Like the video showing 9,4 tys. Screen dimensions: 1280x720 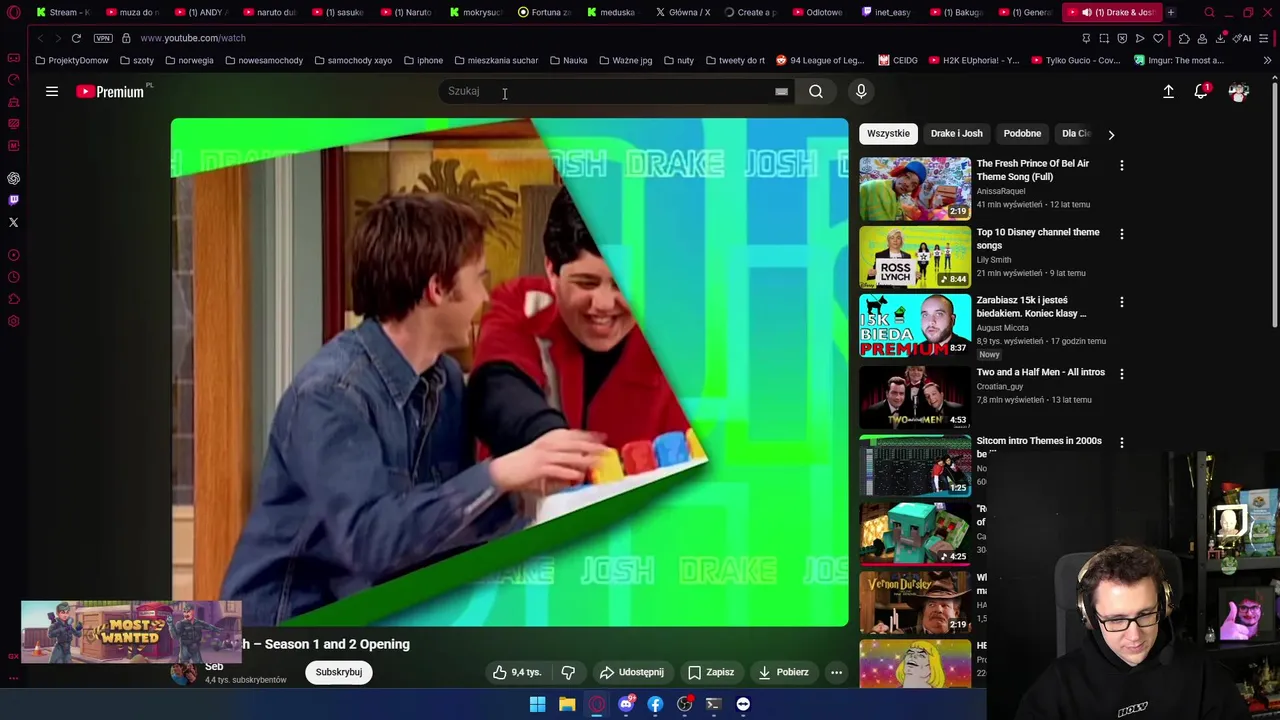[517, 672]
